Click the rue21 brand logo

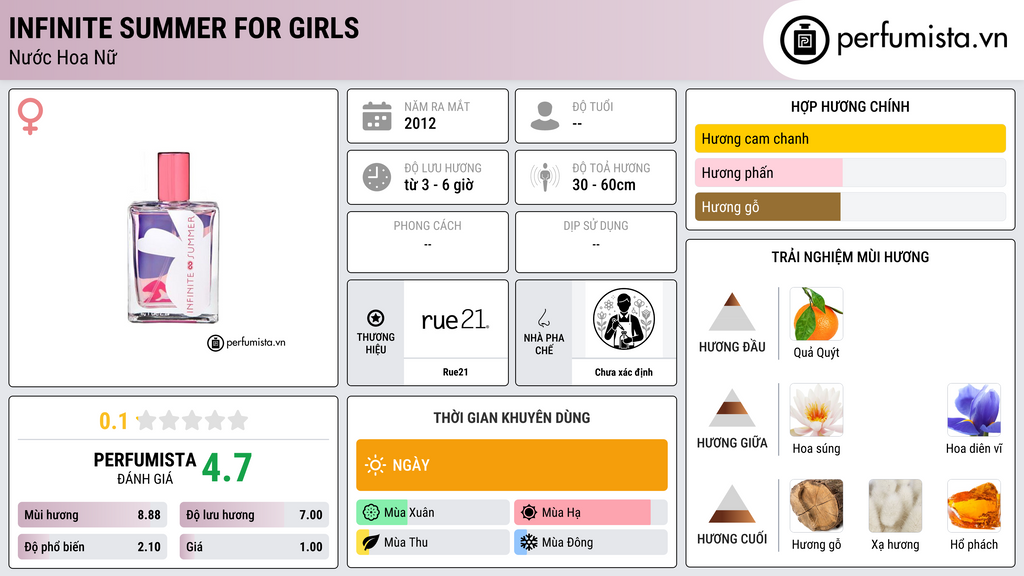point(455,319)
